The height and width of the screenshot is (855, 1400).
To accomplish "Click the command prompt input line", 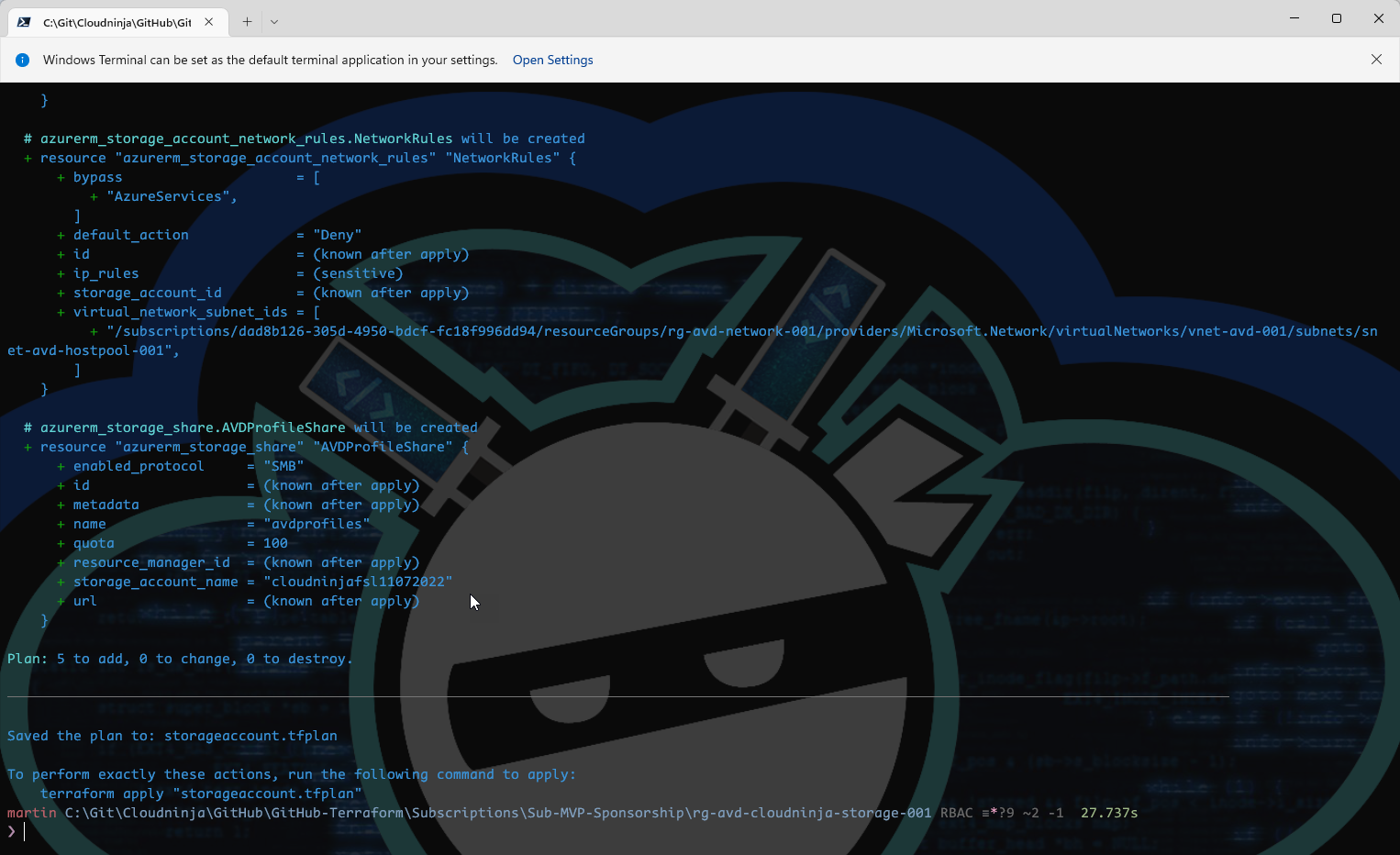I will click(x=700, y=832).
